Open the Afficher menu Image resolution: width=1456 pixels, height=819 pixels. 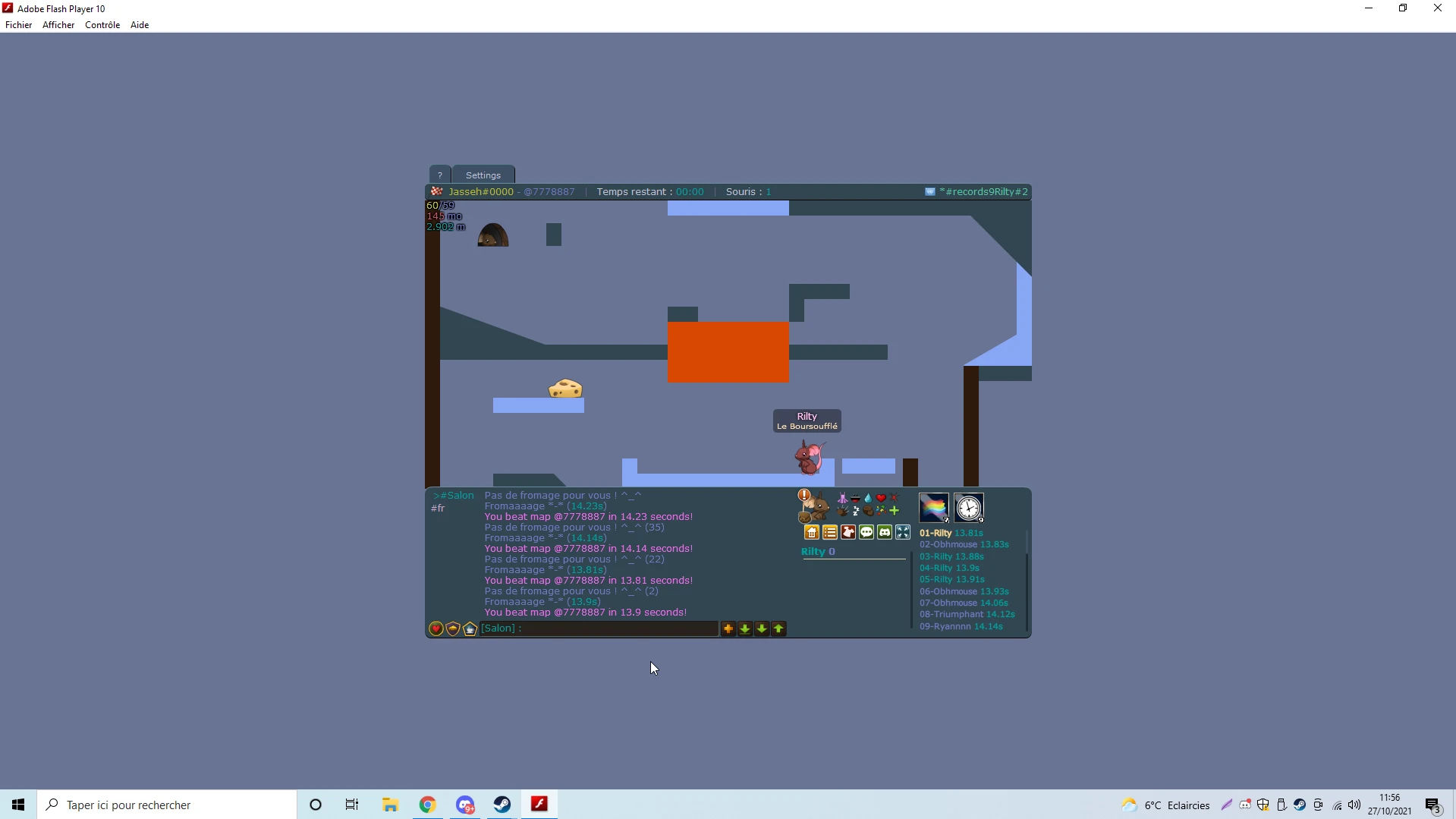[58, 25]
